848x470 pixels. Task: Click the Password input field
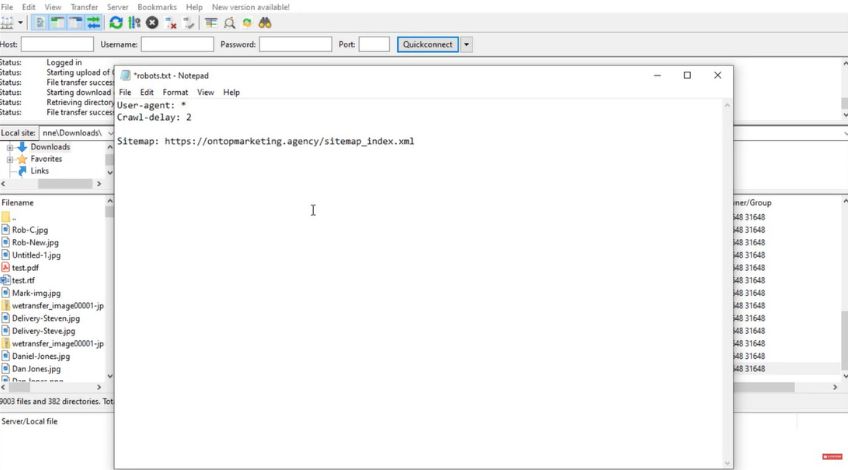click(x=295, y=44)
